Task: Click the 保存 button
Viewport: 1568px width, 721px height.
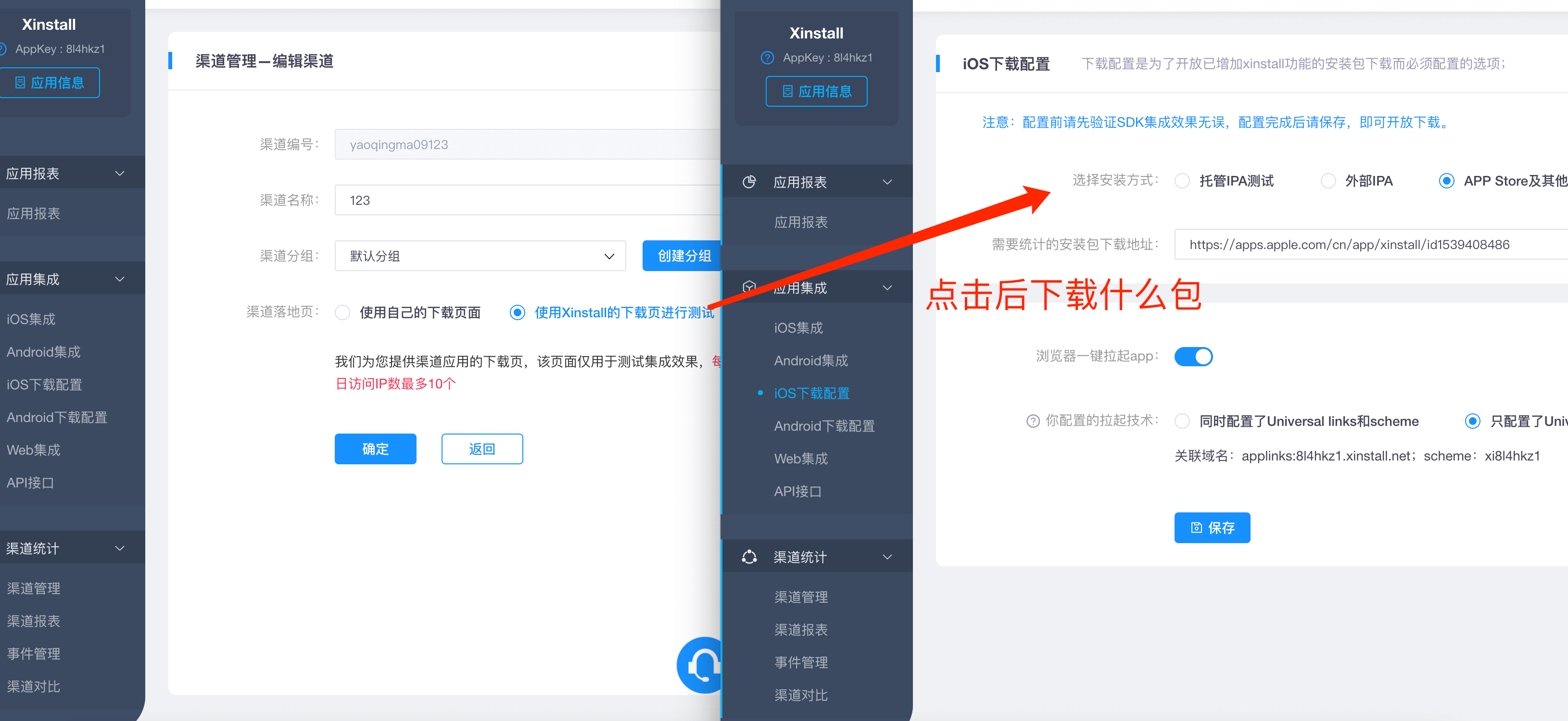Action: (x=1212, y=527)
